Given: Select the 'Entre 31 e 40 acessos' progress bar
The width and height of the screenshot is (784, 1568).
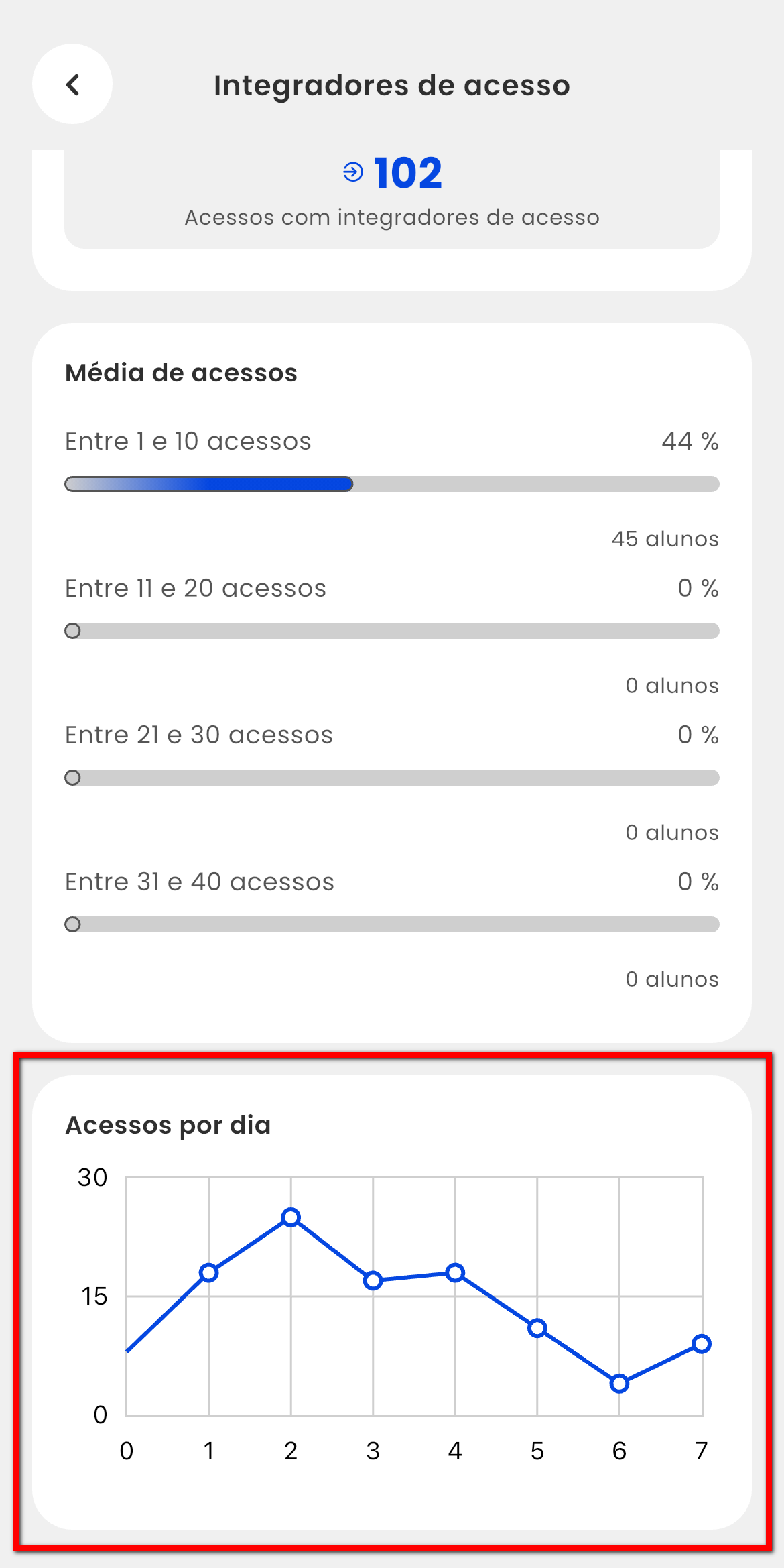Looking at the screenshot, I should [x=392, y=924].
